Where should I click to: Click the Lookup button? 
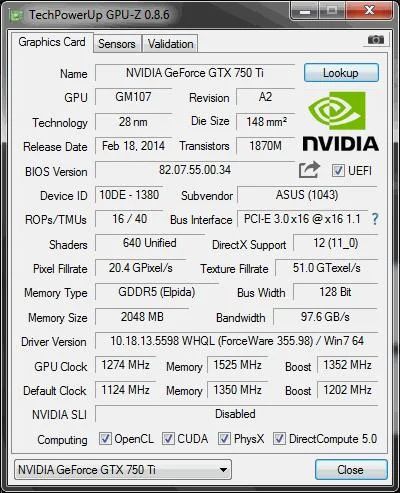pyautogui.click(x=341, y=73)
